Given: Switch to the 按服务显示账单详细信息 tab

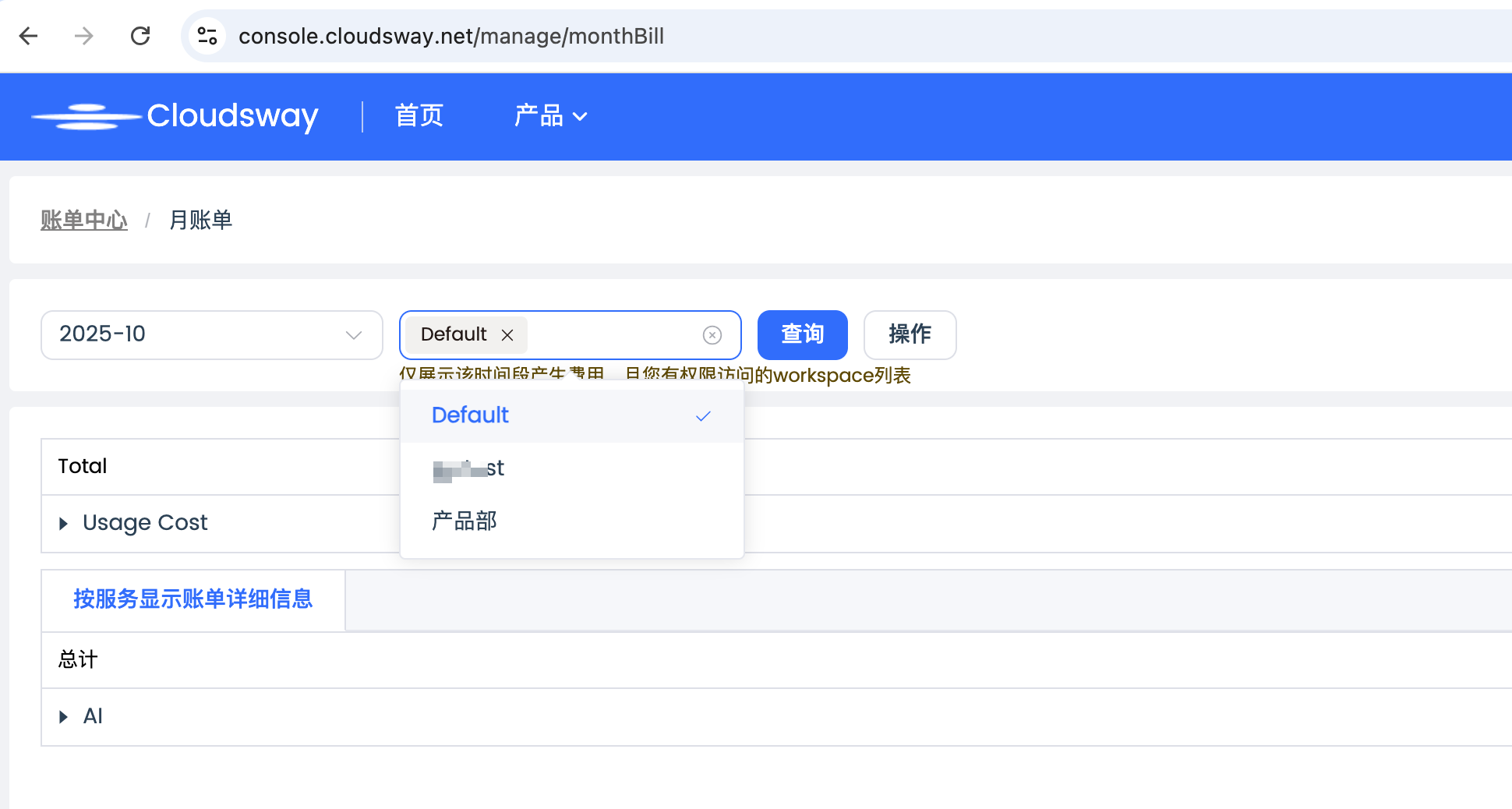Looking at the screenshot, I should pyautogui.click(x=192, y=599).
